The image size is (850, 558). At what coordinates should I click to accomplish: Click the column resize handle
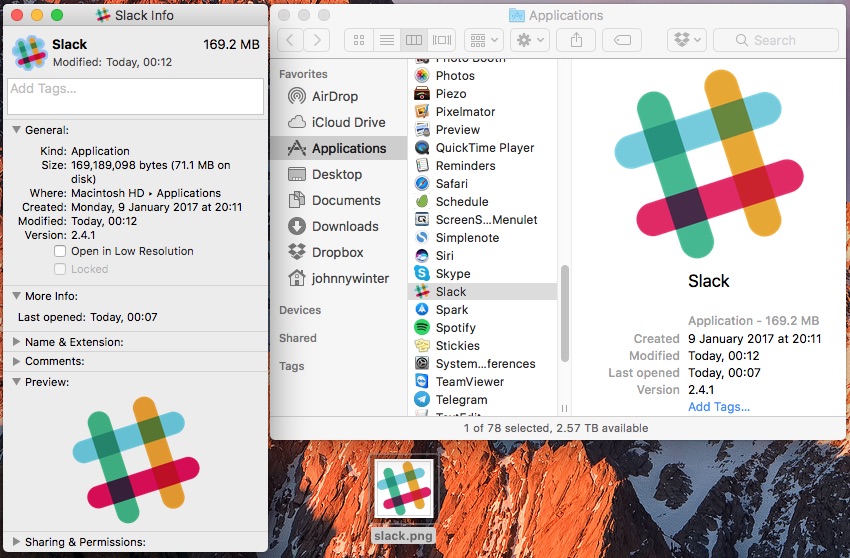564,408
